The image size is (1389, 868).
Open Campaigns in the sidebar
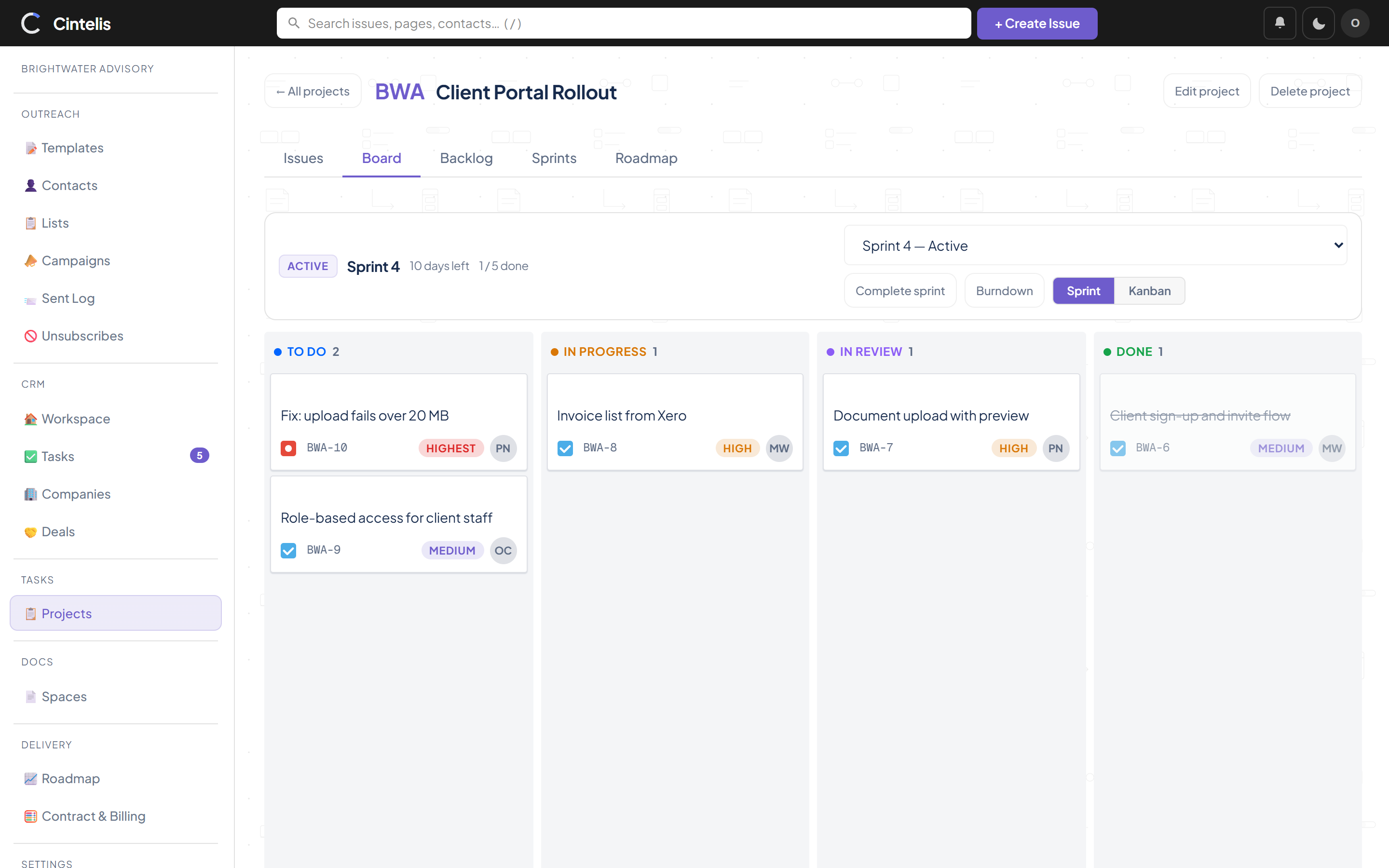[x=116, y=260]
